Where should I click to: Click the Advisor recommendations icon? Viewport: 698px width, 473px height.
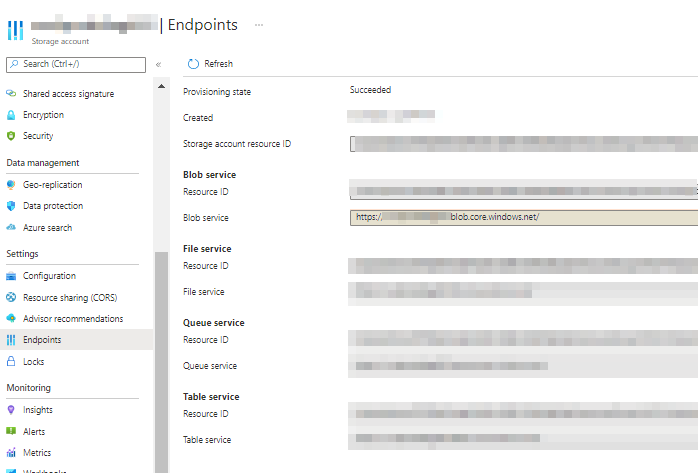click(x=11, y=319)
